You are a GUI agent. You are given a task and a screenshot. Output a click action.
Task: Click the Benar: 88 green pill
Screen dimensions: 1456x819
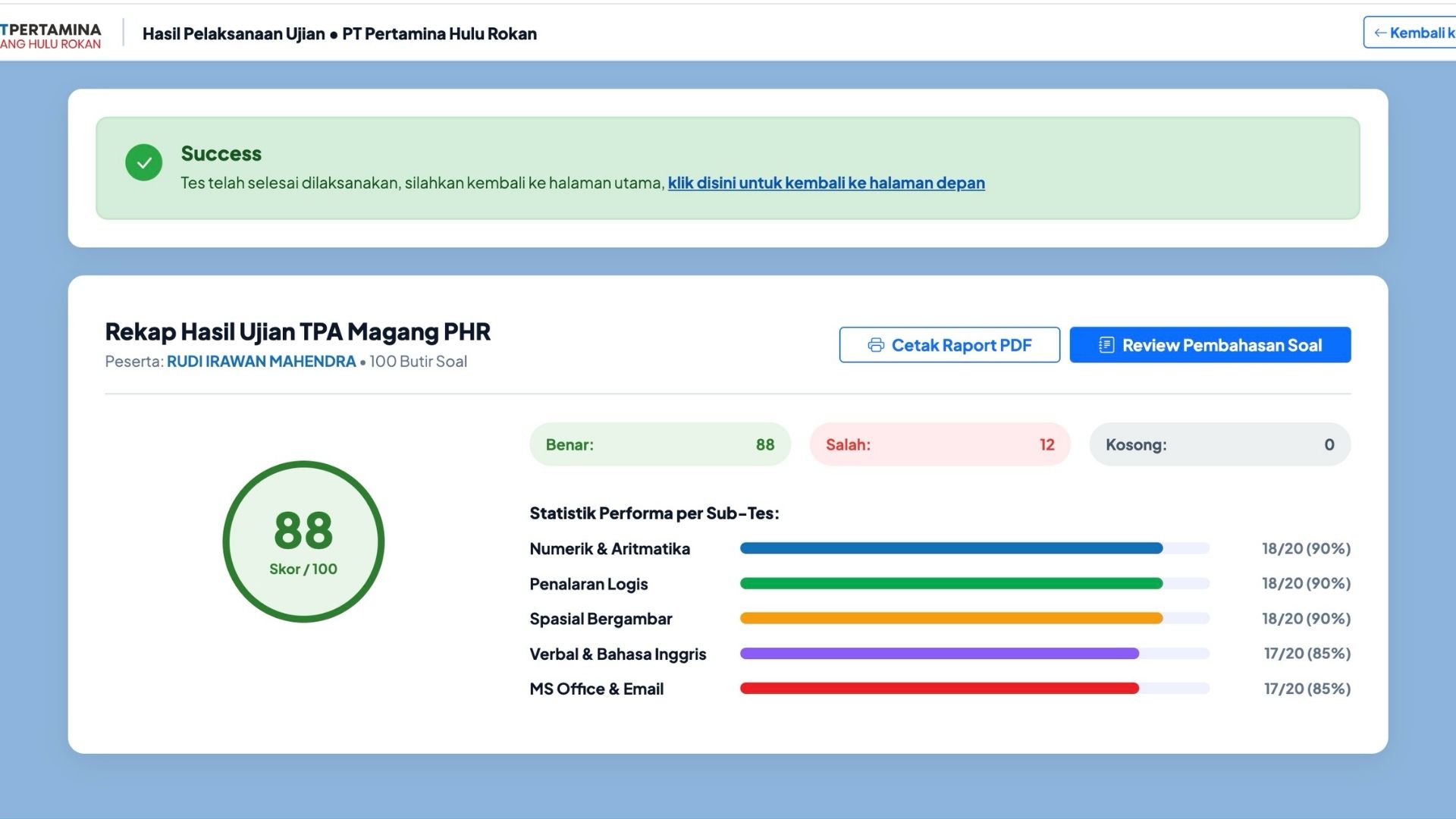point(660,444)
